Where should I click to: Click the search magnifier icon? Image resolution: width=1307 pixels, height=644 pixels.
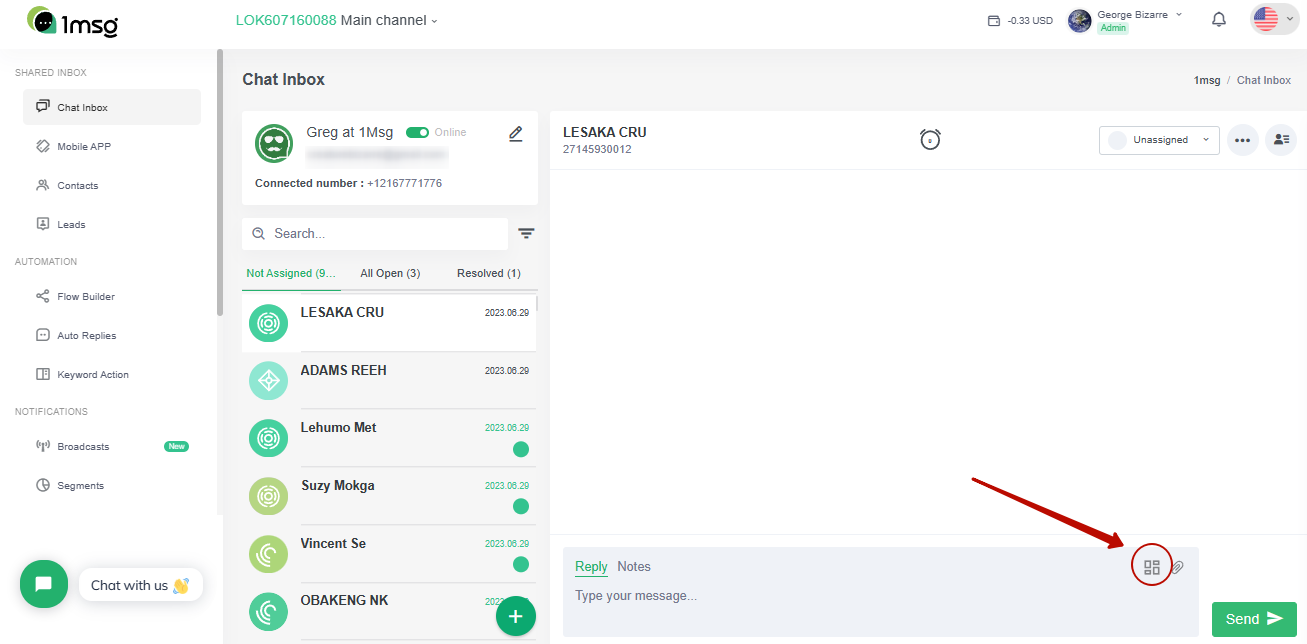point(259,233)
